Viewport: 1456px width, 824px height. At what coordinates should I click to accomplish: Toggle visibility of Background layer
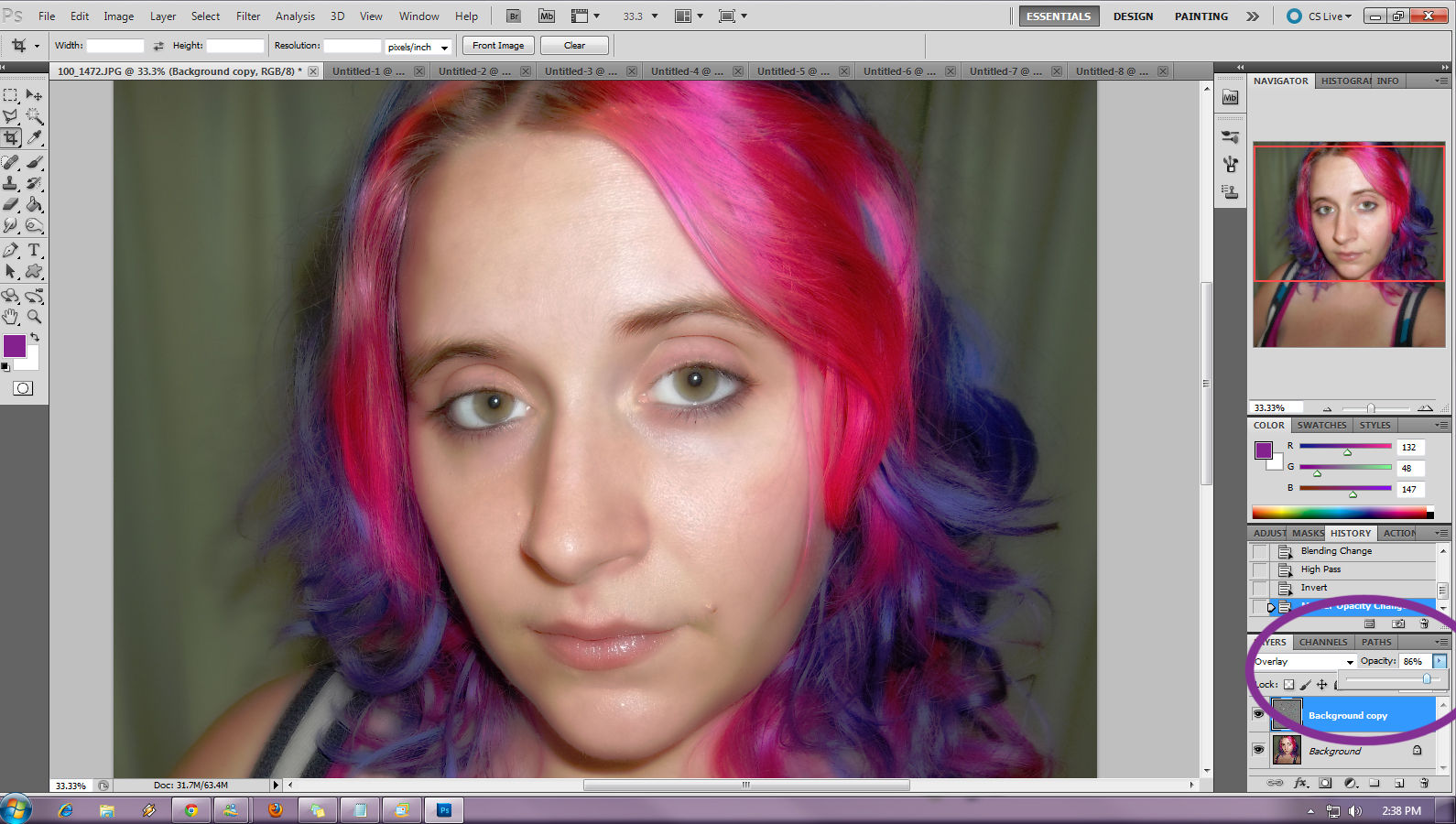[1259, 750]
